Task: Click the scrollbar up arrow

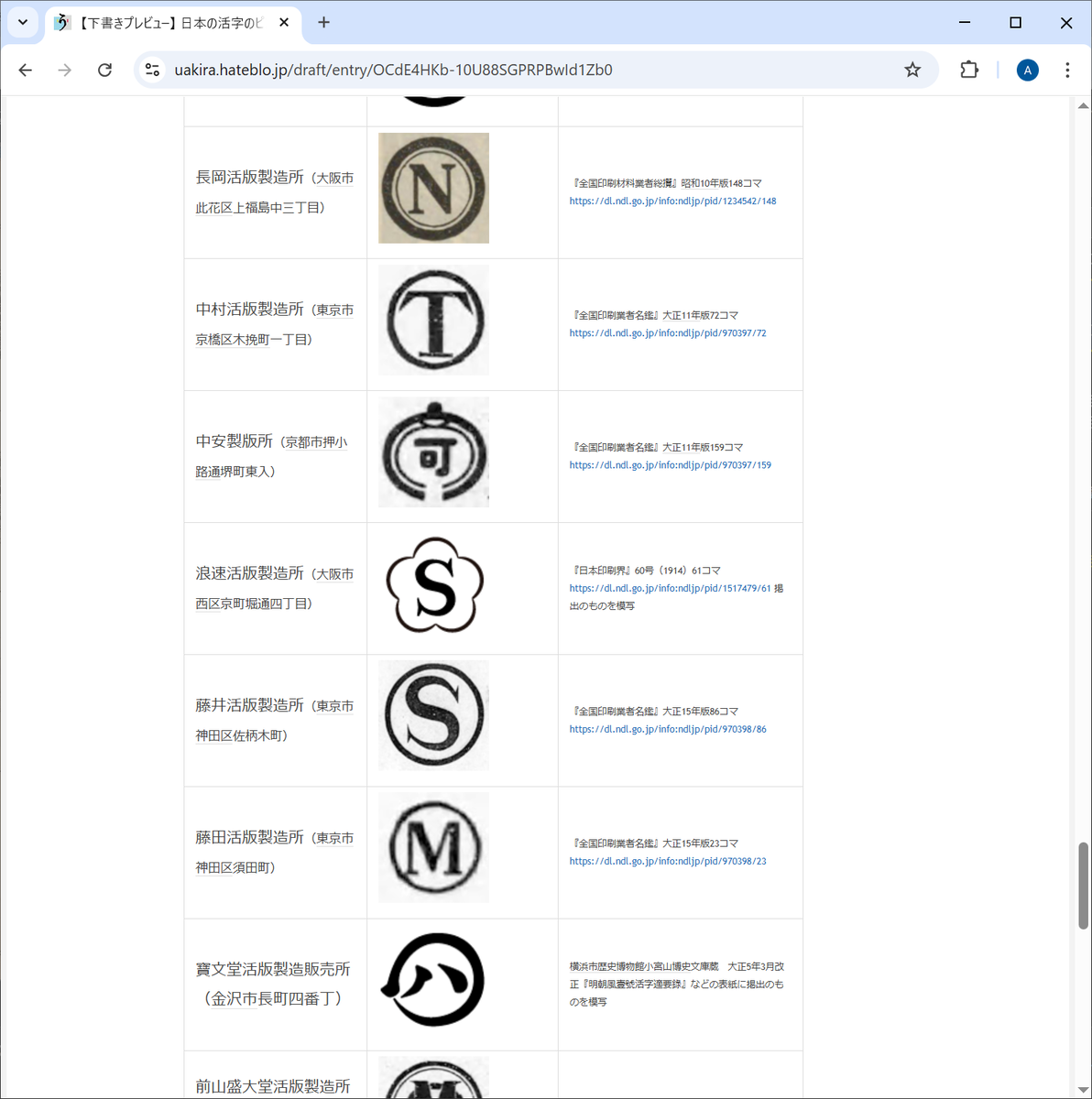Action: pos(1083,104)
